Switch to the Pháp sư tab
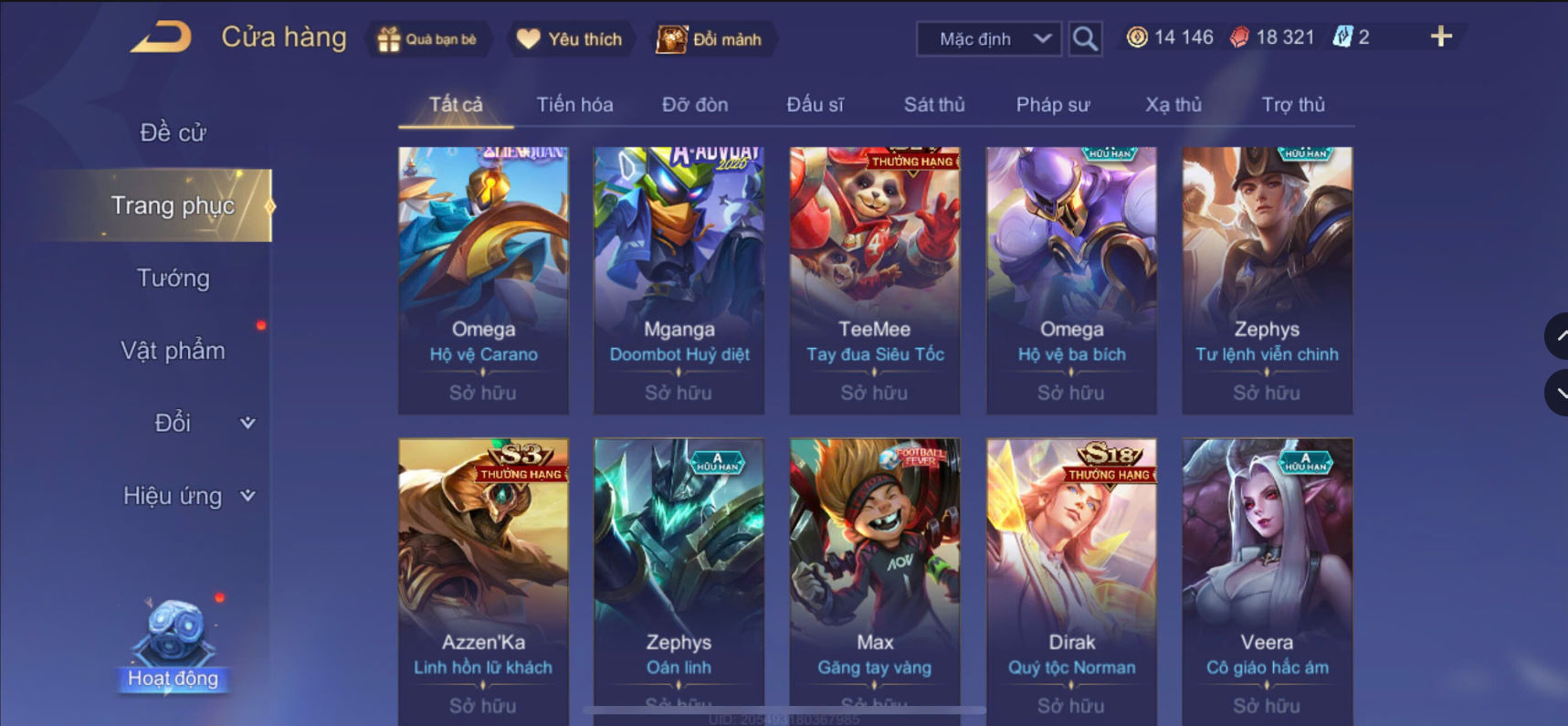Screen dimensions: 1568x726 click(1053, 105)
